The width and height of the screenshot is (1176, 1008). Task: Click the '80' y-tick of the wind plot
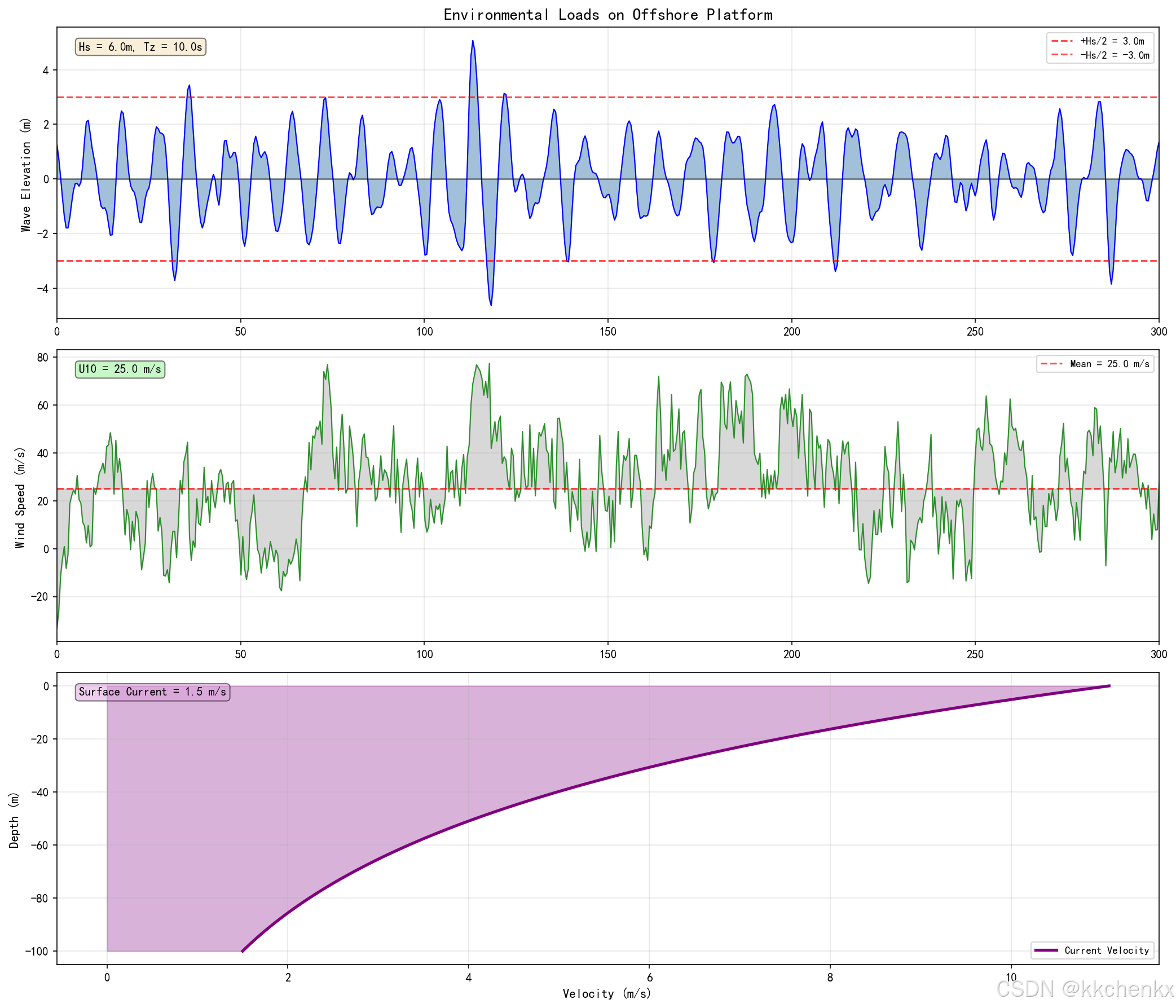tap(42, 357)
